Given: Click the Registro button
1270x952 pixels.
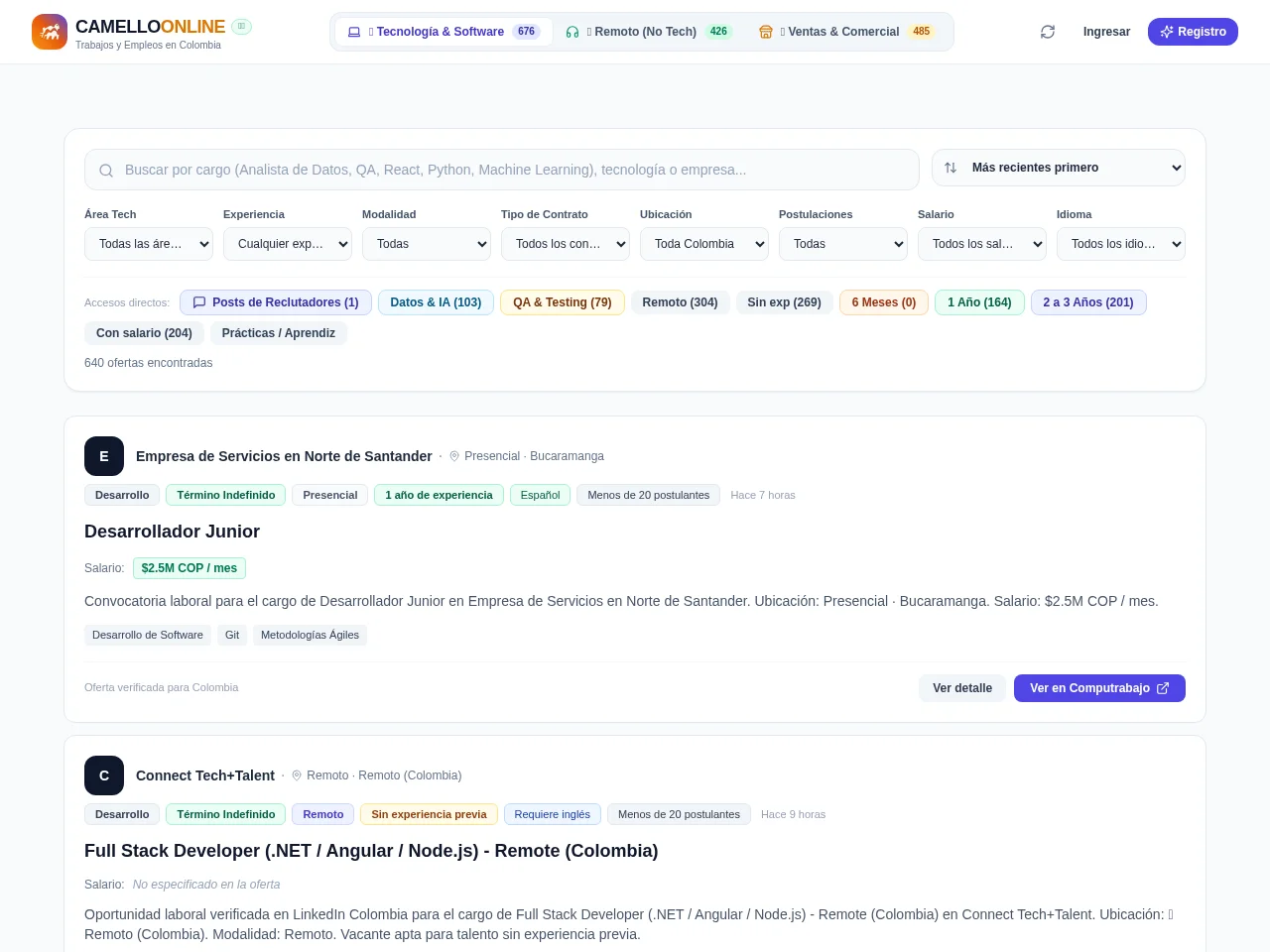Looking at the screenshot, I should coord(1193,32).
